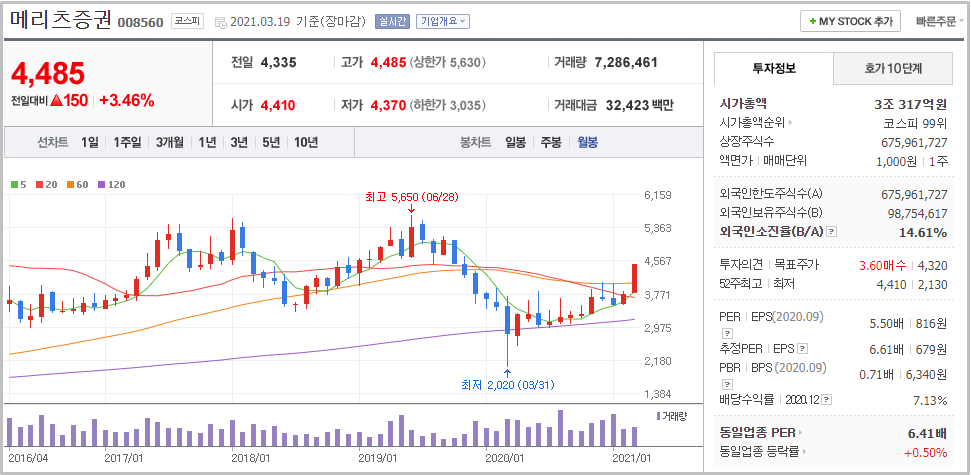Screen dimensions: 971x475
Task: Click the 14.61% foreign ownership ratio
Action: pos(923,233)
